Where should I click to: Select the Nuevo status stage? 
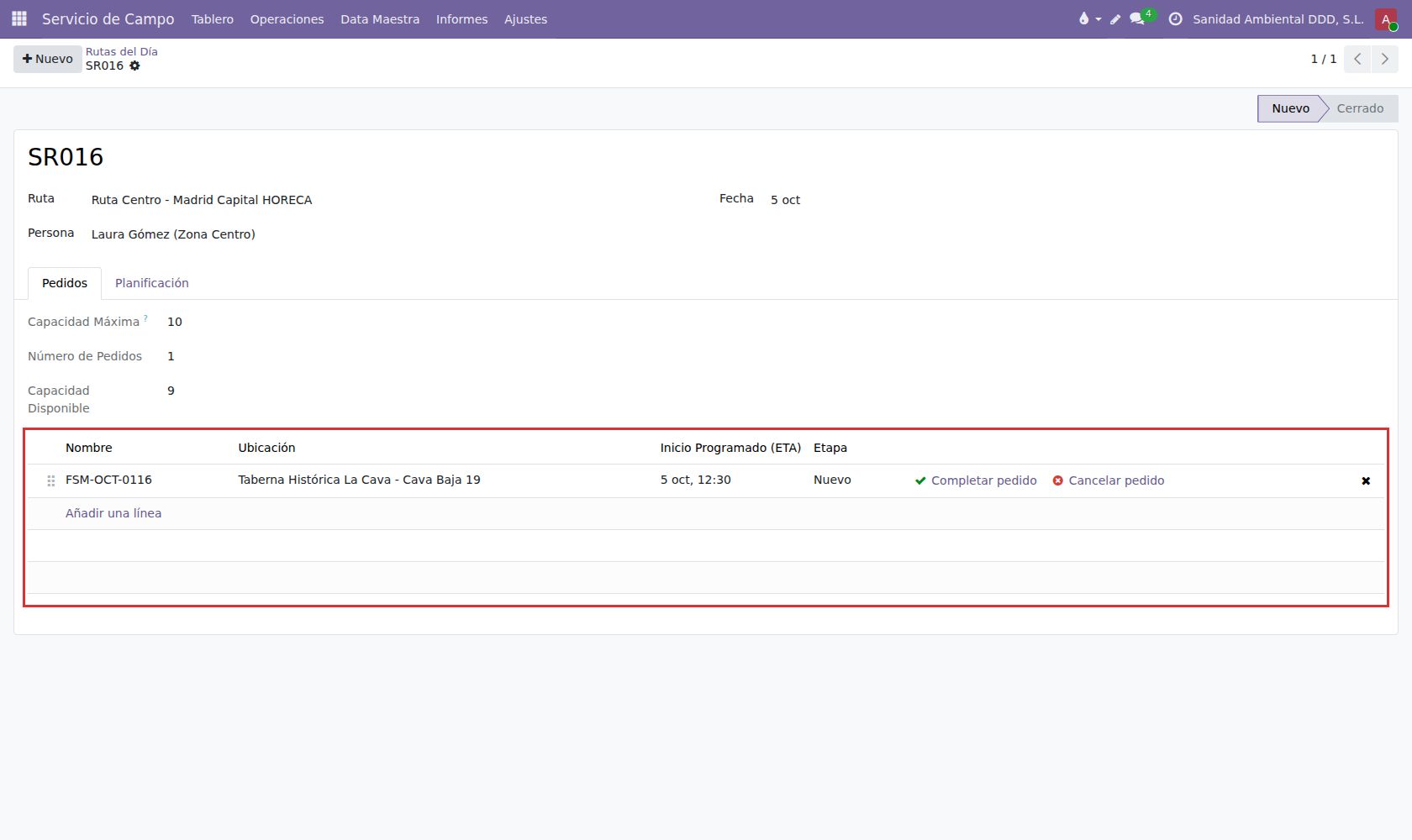point(1290,108)
